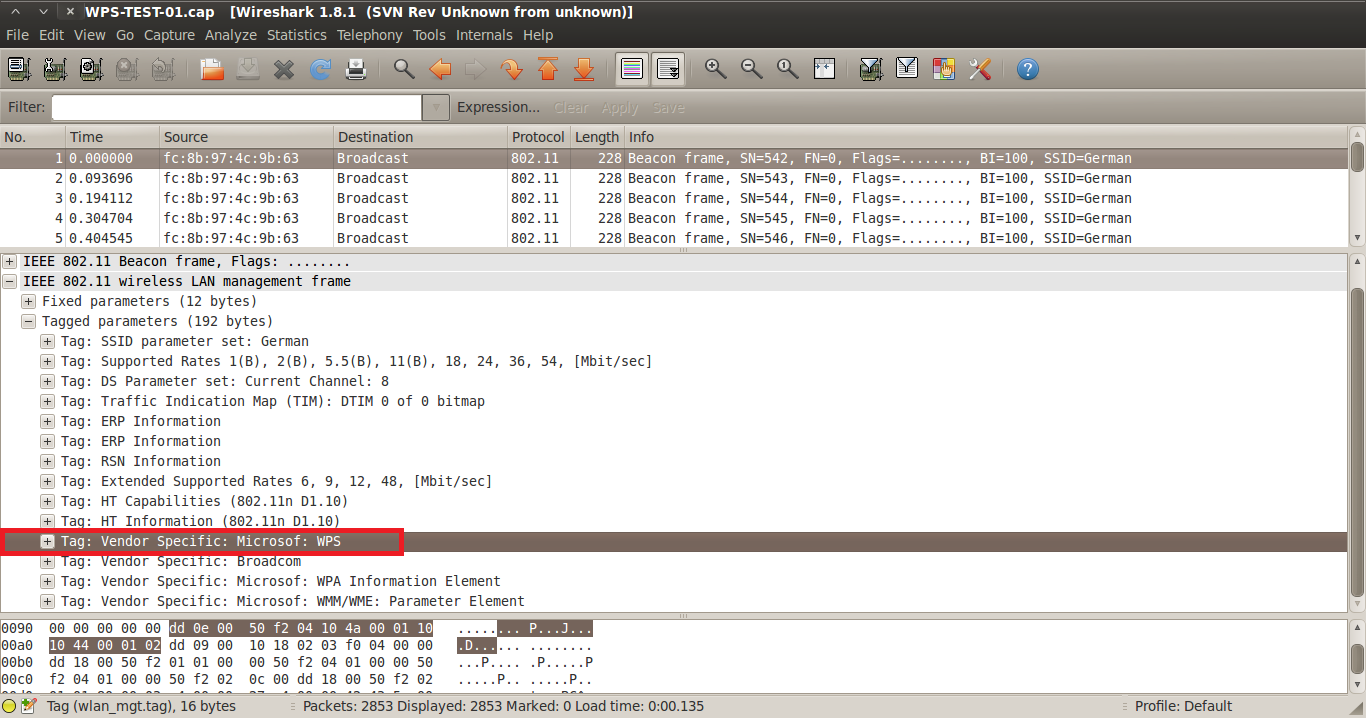Expand HT Capabilities tag
The image size is (1366, 718).
47,501
